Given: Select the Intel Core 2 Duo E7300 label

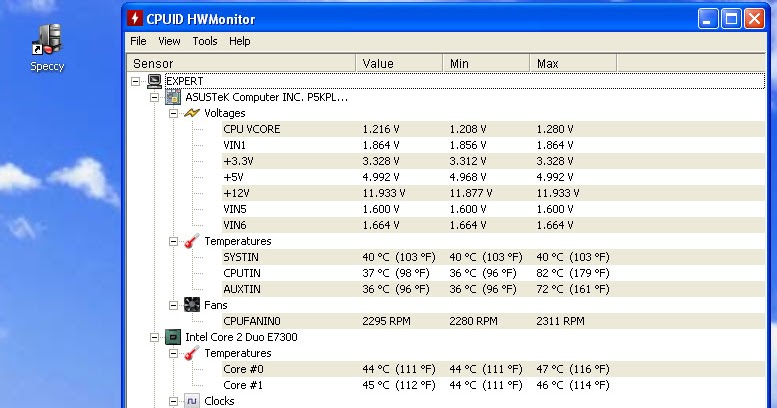Looking at the screenshot, I should 241,337.
